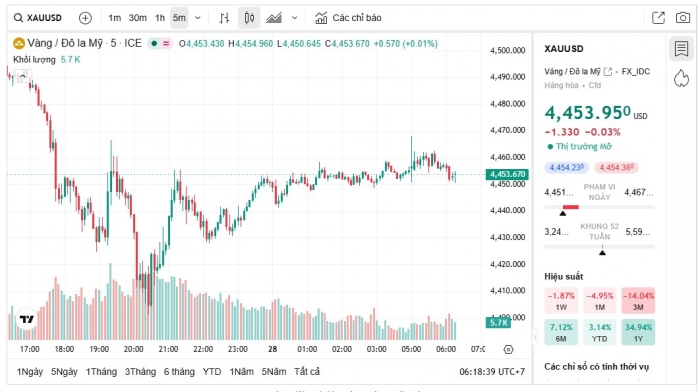Select the candlestick chart style icon
700x392 pixels.
pos(249,18)
